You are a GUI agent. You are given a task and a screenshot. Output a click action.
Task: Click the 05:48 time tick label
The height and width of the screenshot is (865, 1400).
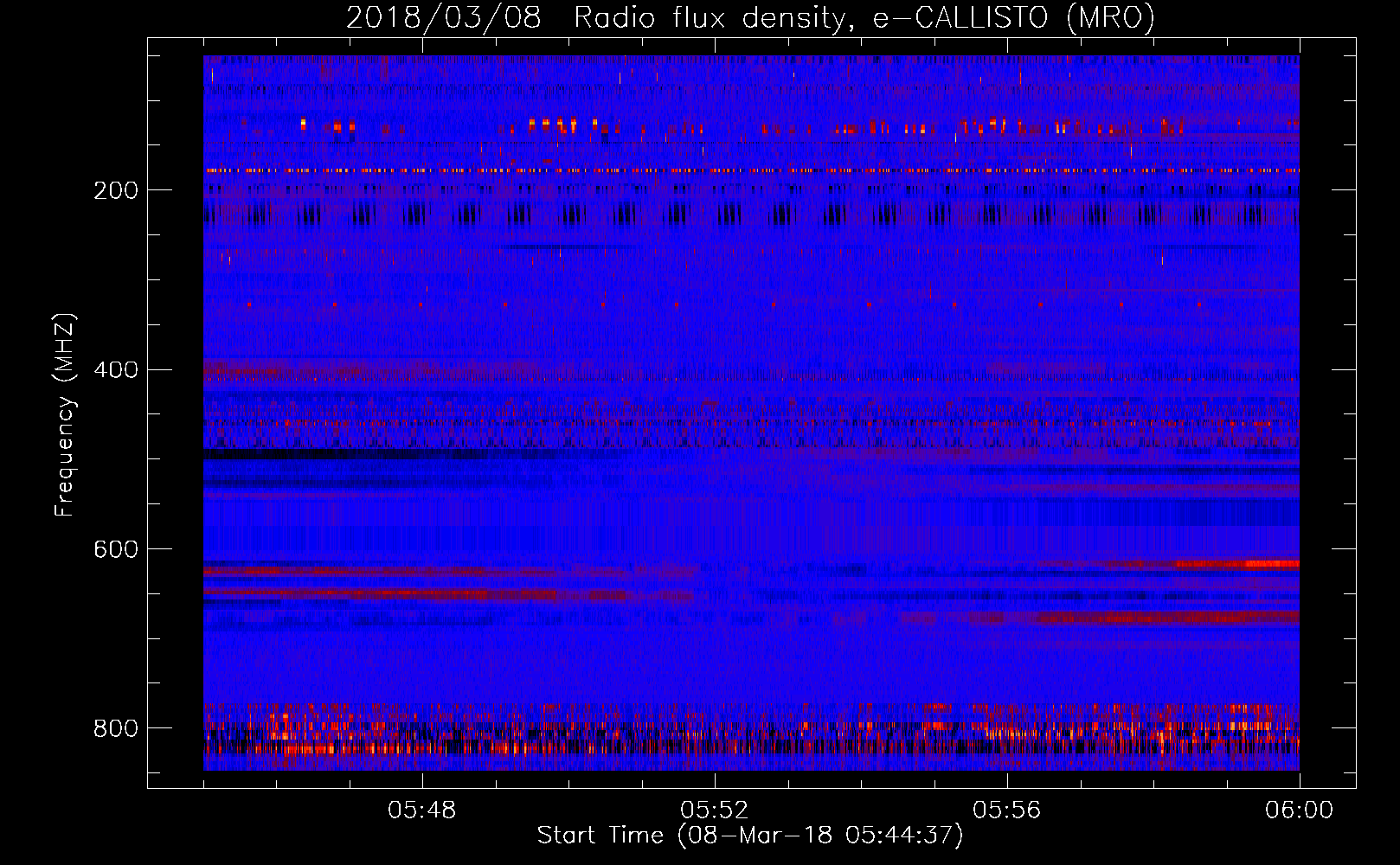point(422,811)
